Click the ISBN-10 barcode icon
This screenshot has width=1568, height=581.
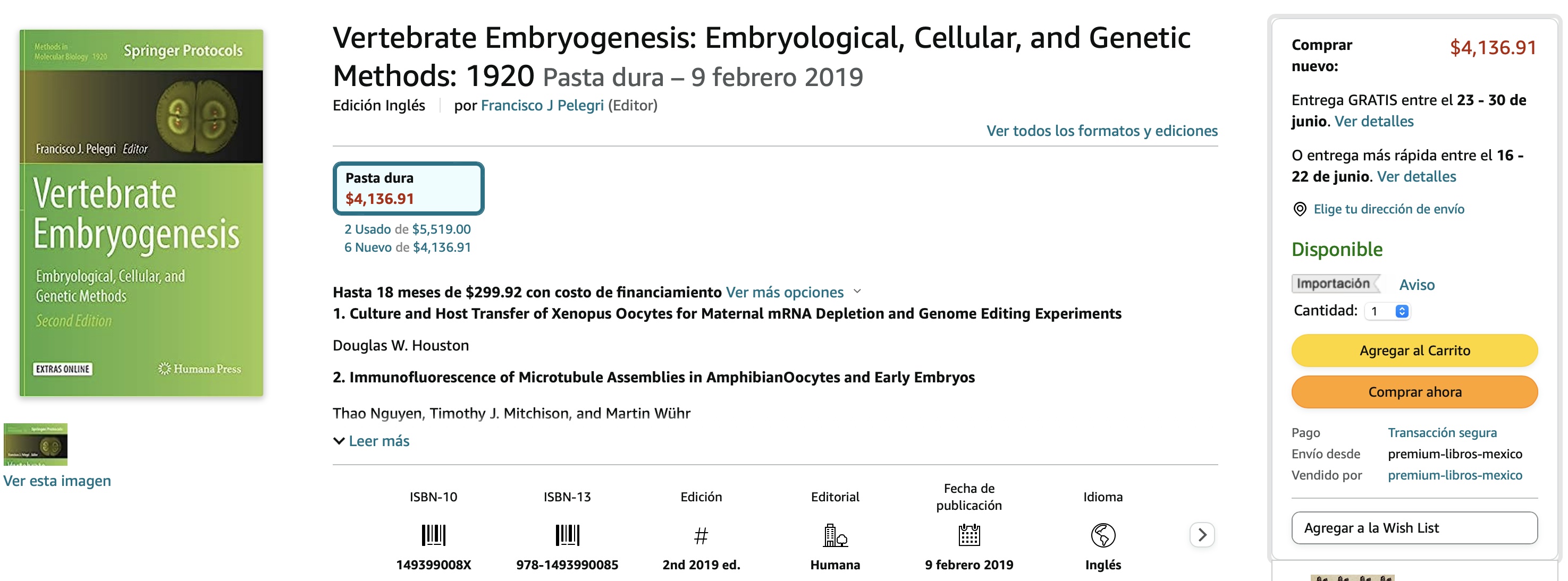click(433, 535)
